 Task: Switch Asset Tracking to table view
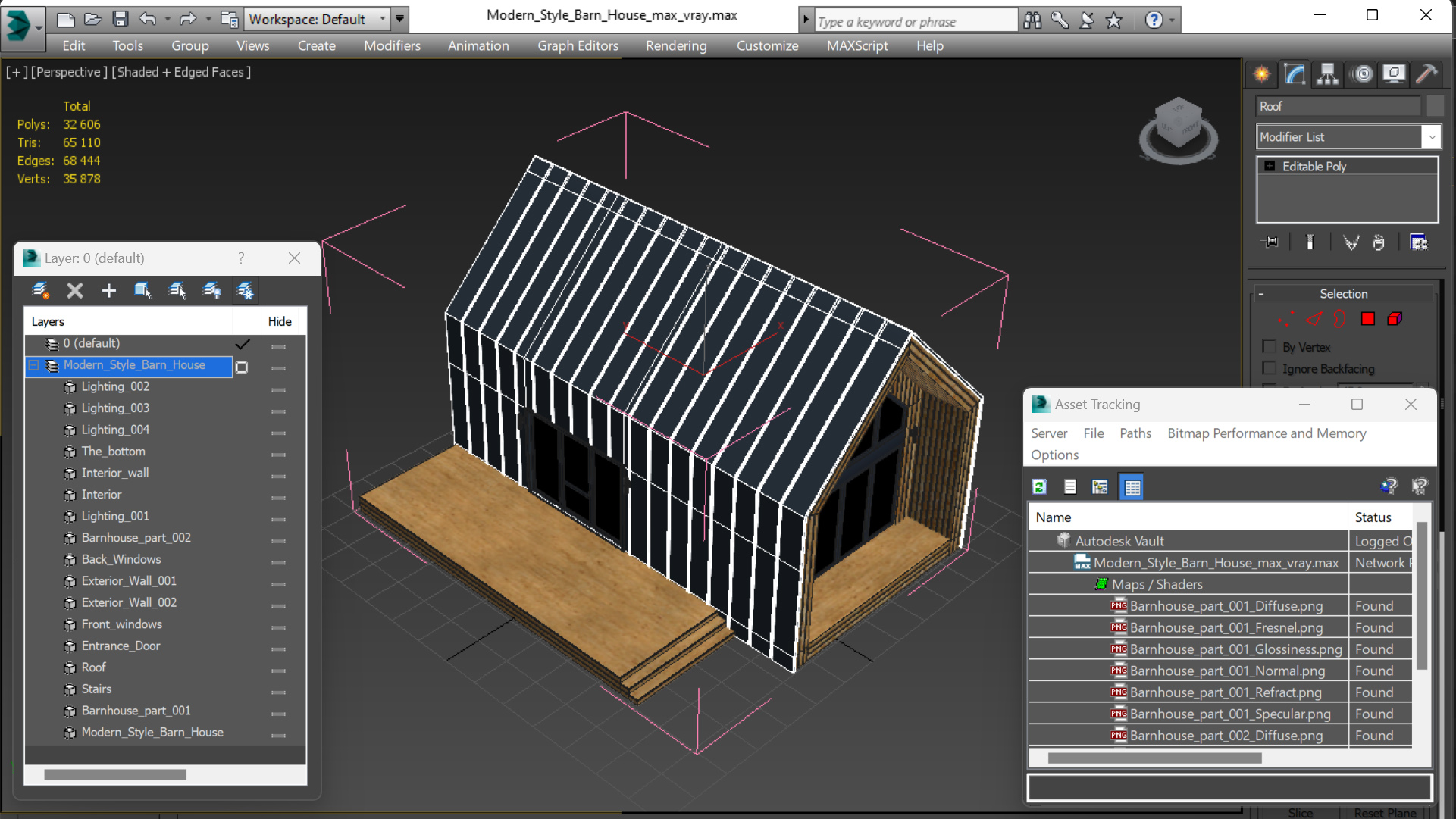pos(1132,487)
